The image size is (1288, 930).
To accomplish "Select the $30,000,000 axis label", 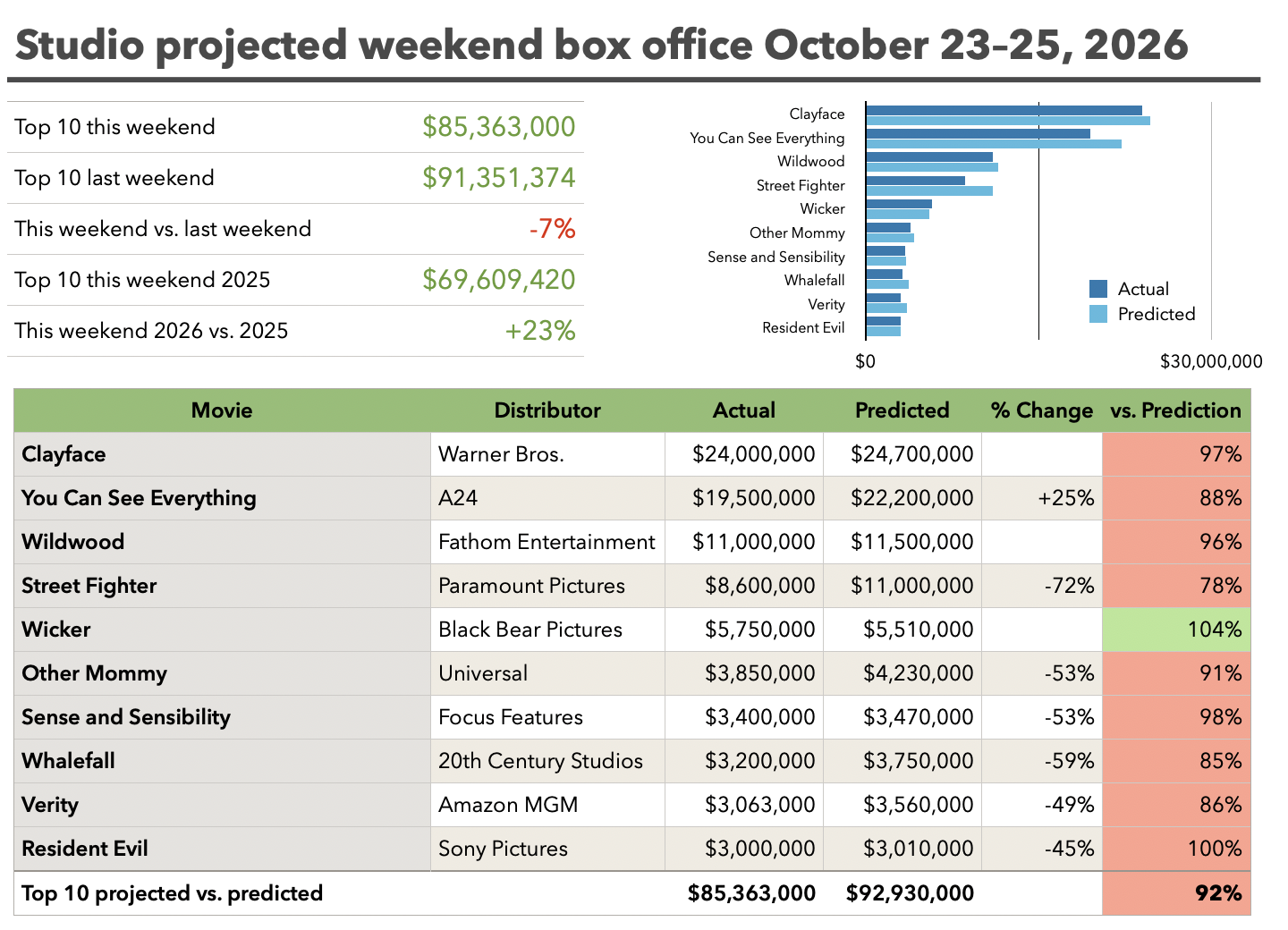I will (x=1211, y=361).
